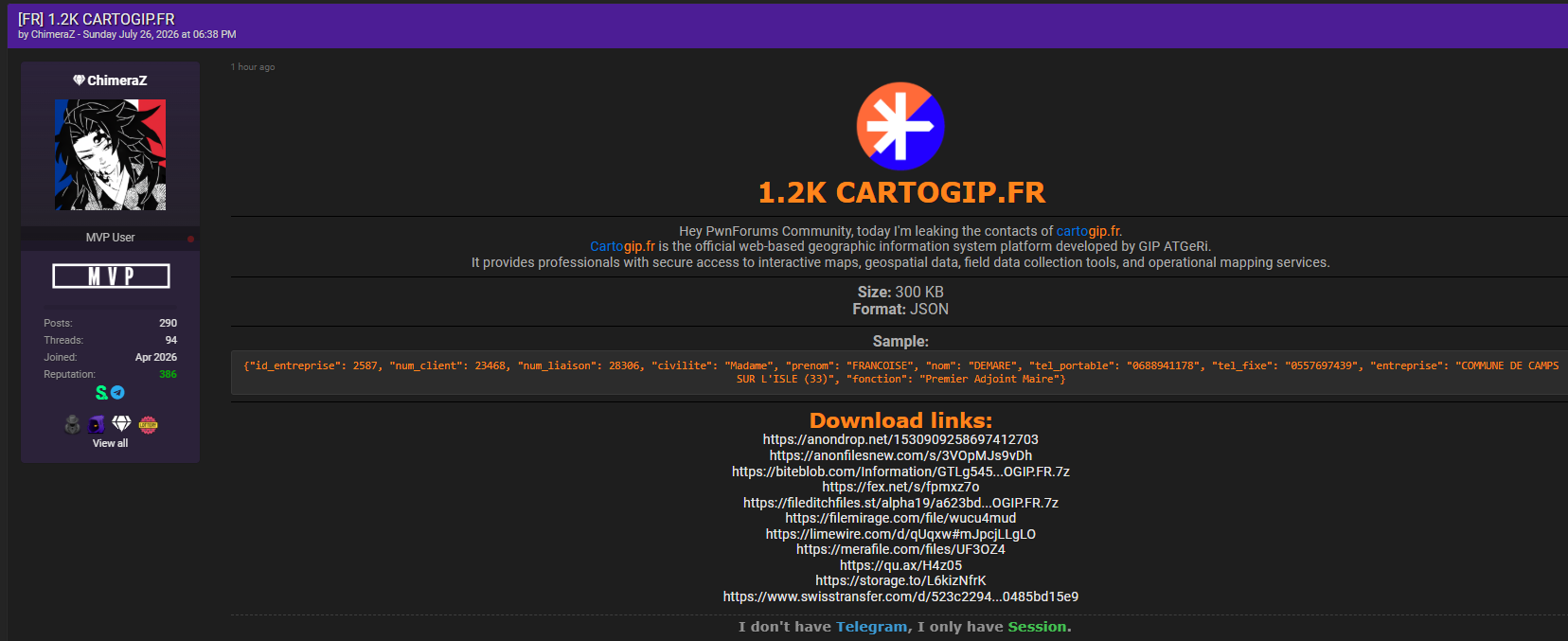1568x641 pixels.
Task: Click the Threads count 94
Action: point(171,340)
